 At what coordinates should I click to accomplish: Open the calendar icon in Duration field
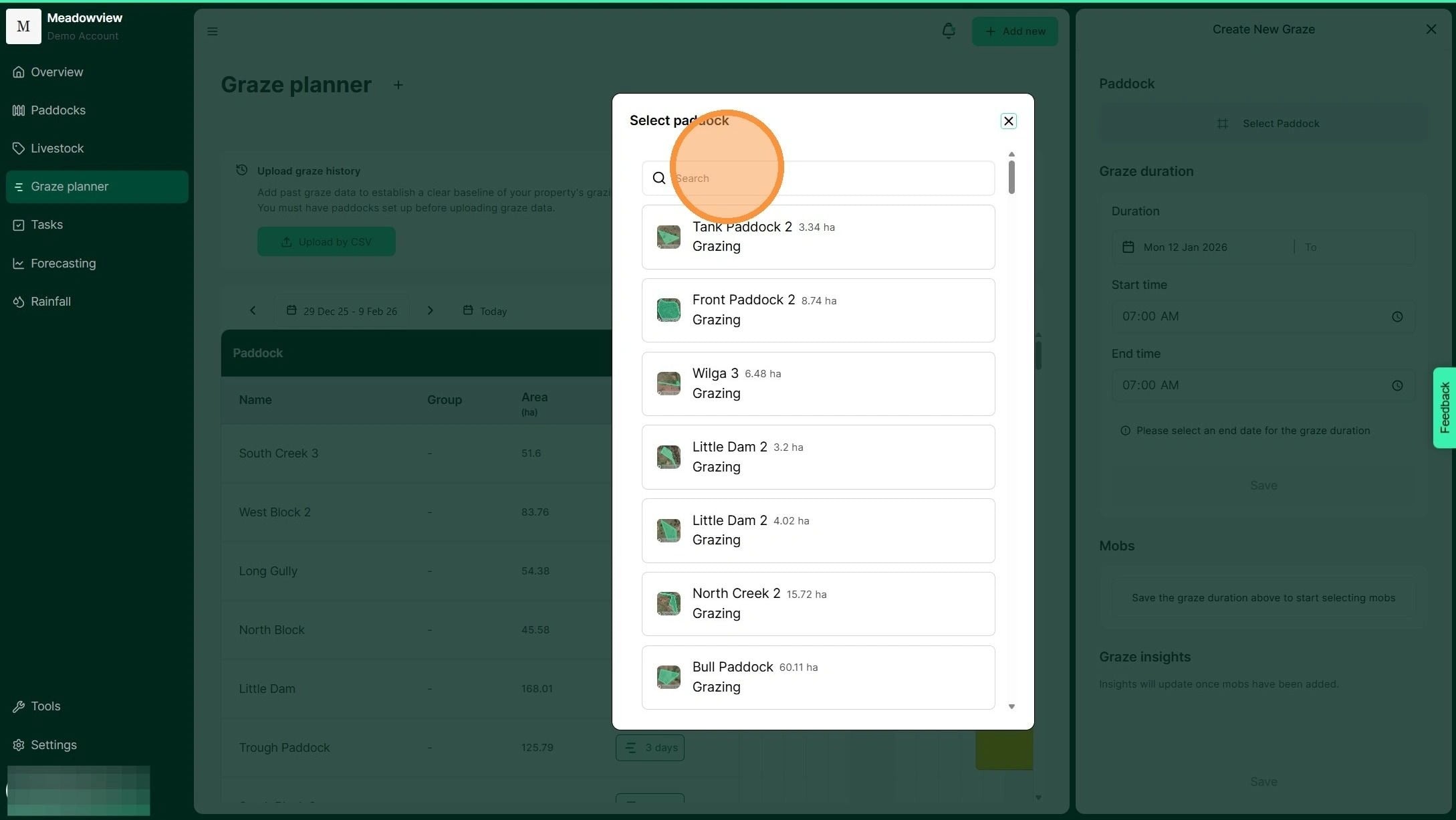(x=1128, y=247)
